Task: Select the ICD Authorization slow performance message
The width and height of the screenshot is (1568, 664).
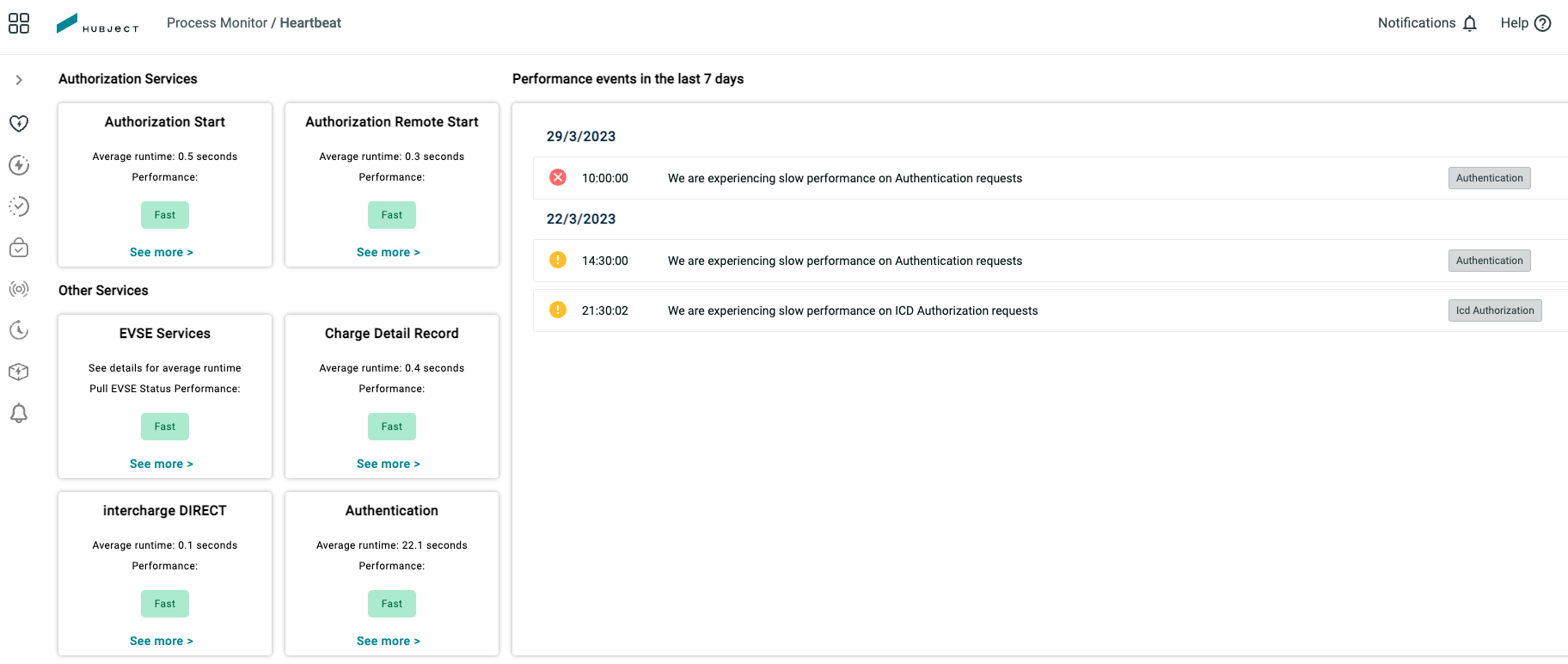Action: [x=853, y=310]
